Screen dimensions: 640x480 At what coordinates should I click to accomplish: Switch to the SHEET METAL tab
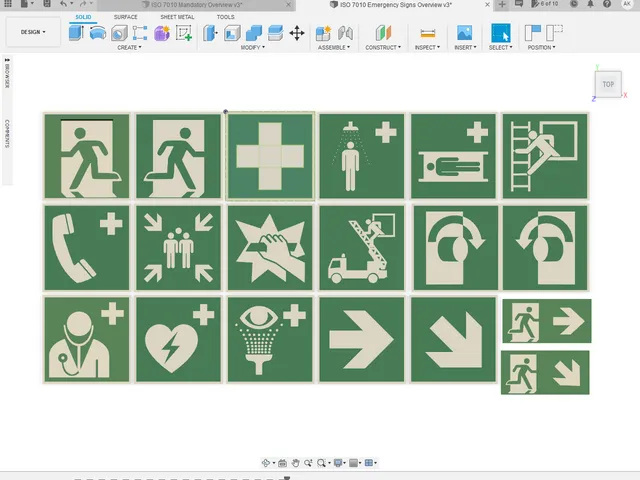177,17
